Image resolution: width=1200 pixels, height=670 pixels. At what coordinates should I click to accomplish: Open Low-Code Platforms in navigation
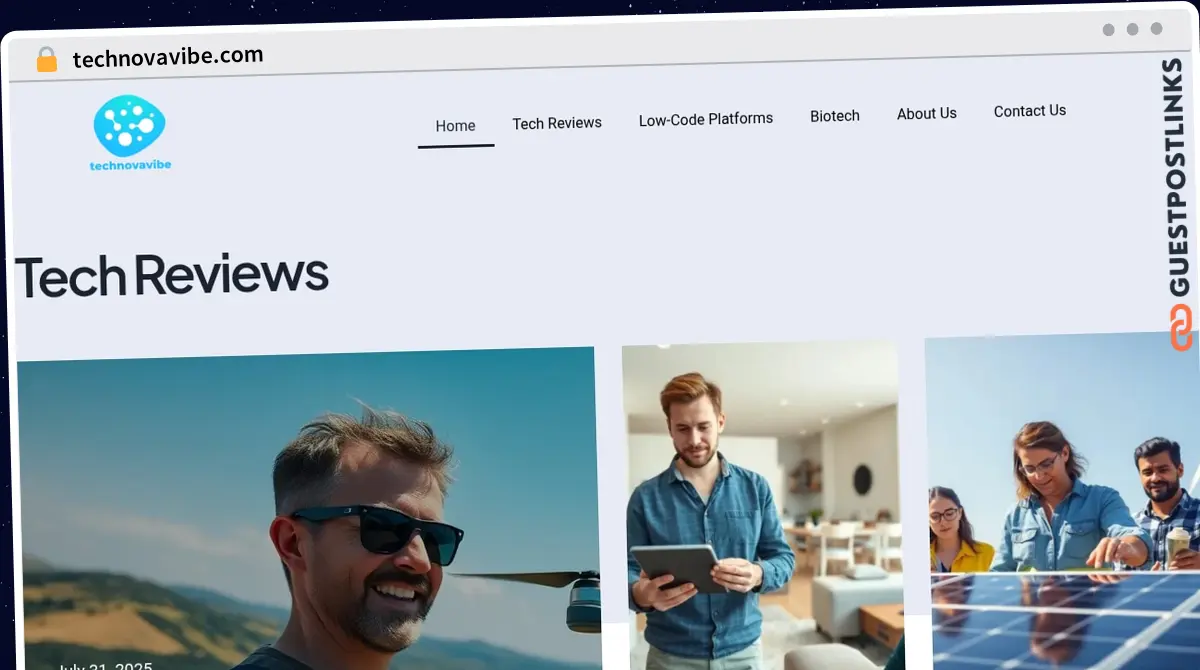click(706, 119)
